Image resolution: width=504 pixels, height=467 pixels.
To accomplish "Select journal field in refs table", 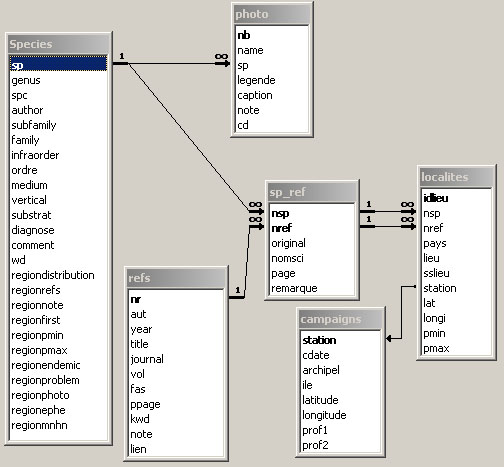I will click(x=176, y=359).
